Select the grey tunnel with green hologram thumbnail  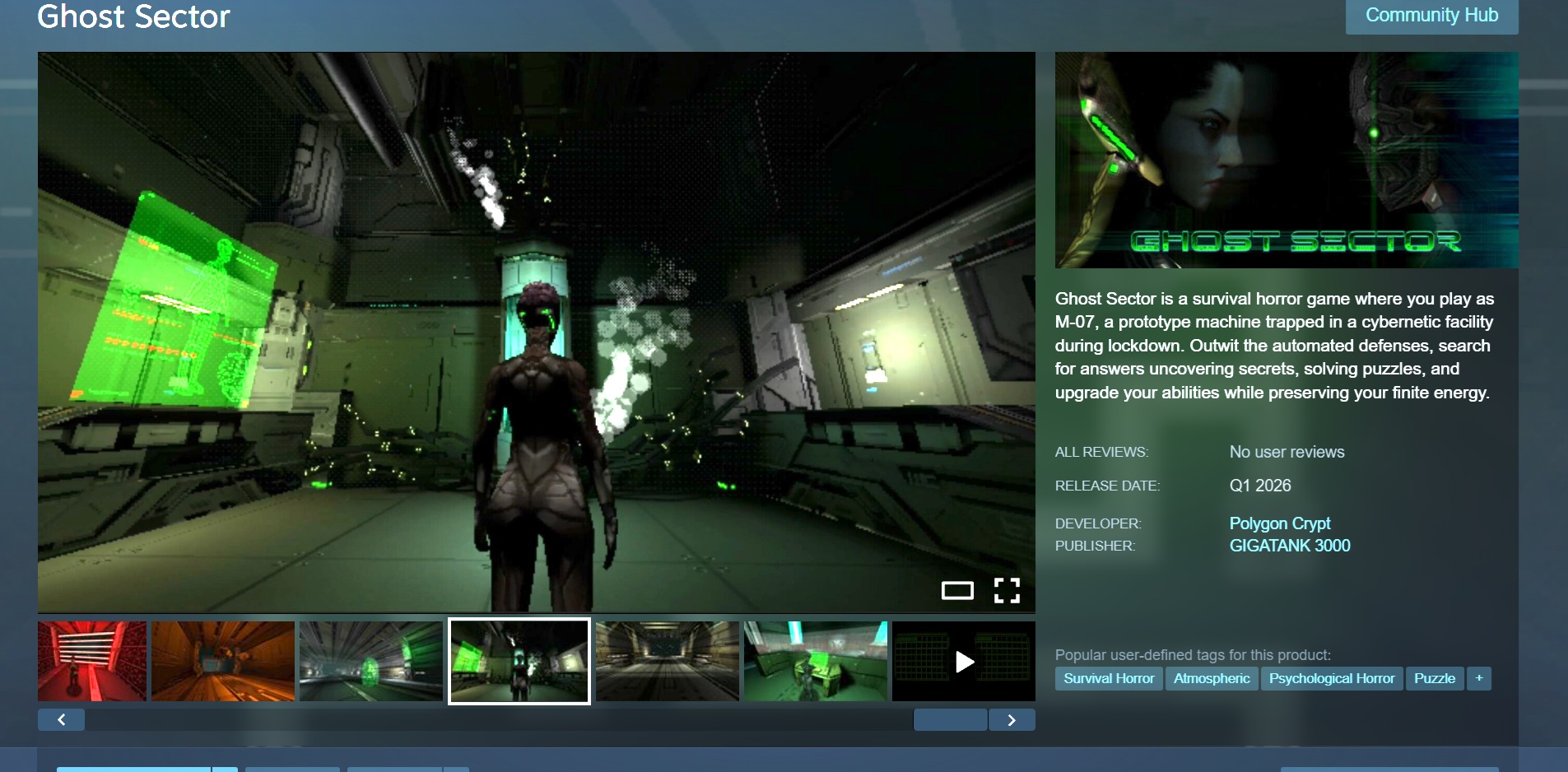pos(371,662)
